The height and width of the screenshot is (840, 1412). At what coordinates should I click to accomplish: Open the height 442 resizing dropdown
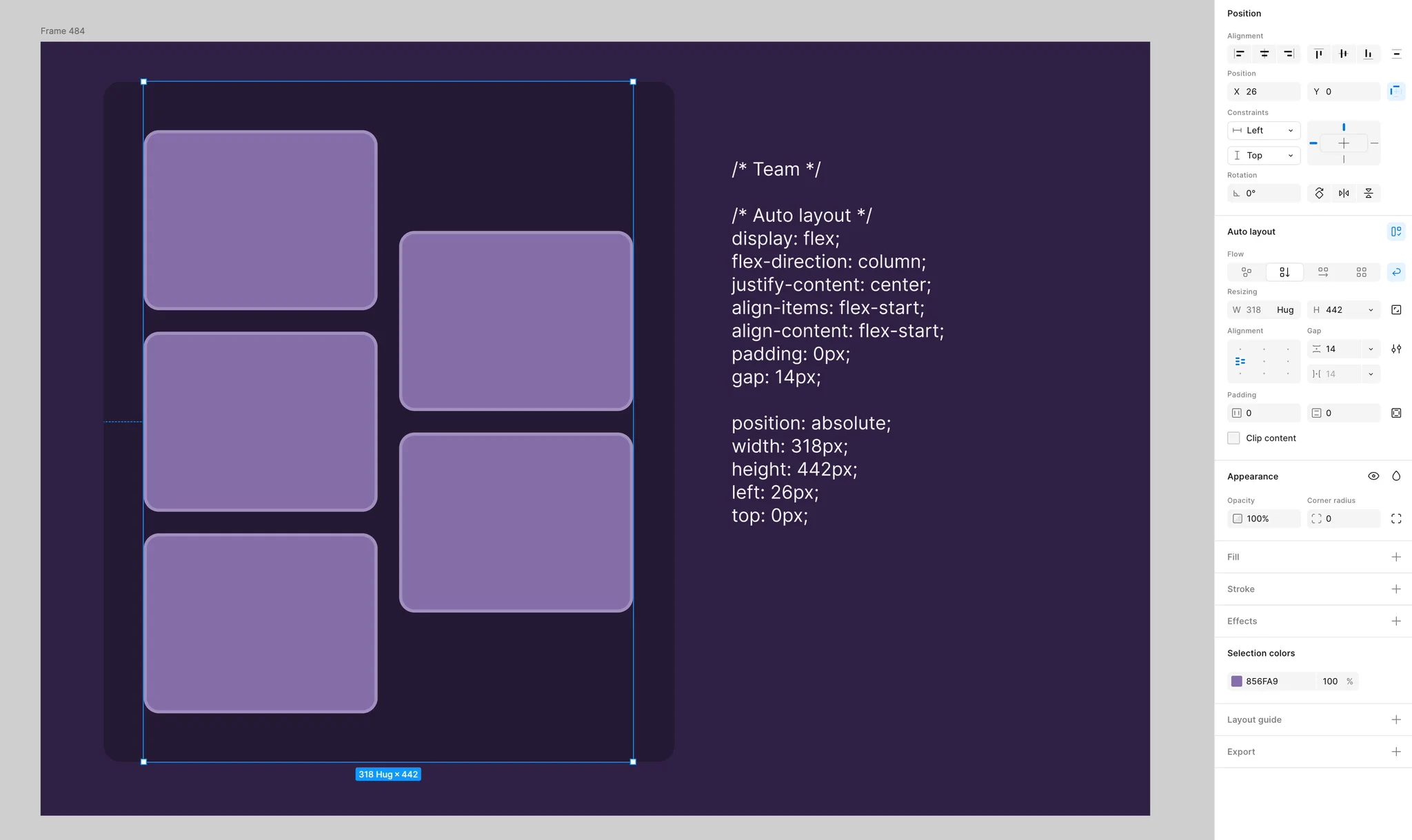pyautogui.click(x=1371, y=310)
